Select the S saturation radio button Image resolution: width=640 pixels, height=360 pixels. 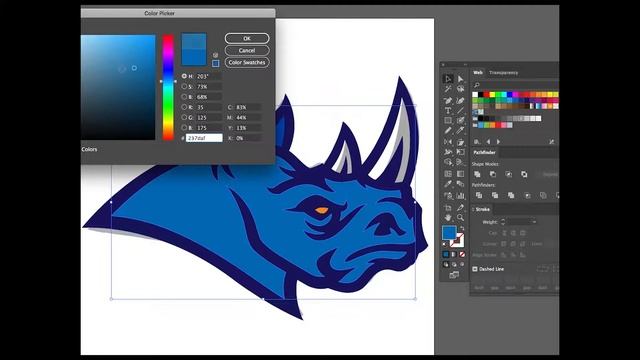point(184,87)
